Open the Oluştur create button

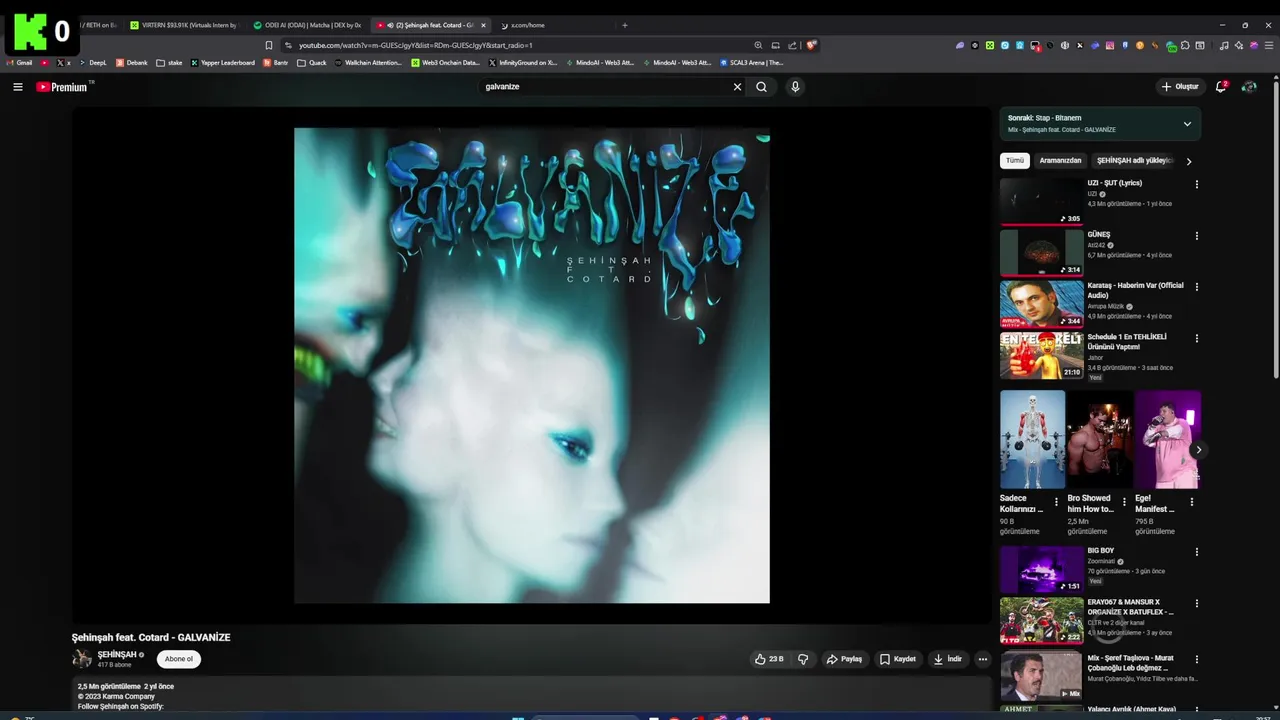[x=1181, y=87]
